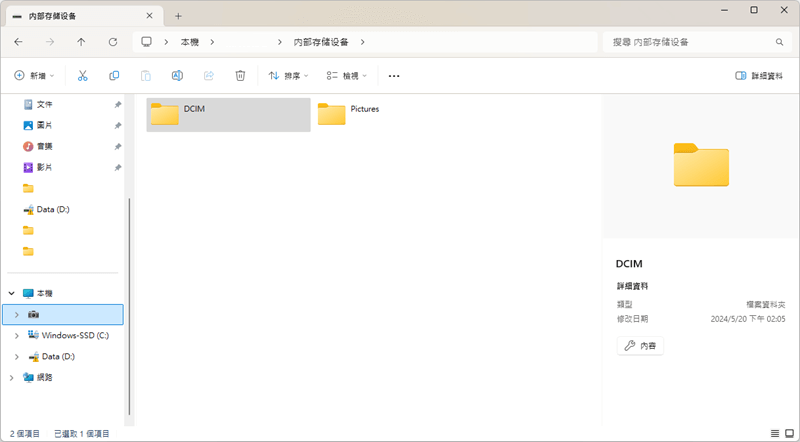Open pinned Data (D:) in quick access

click(53, 209)
